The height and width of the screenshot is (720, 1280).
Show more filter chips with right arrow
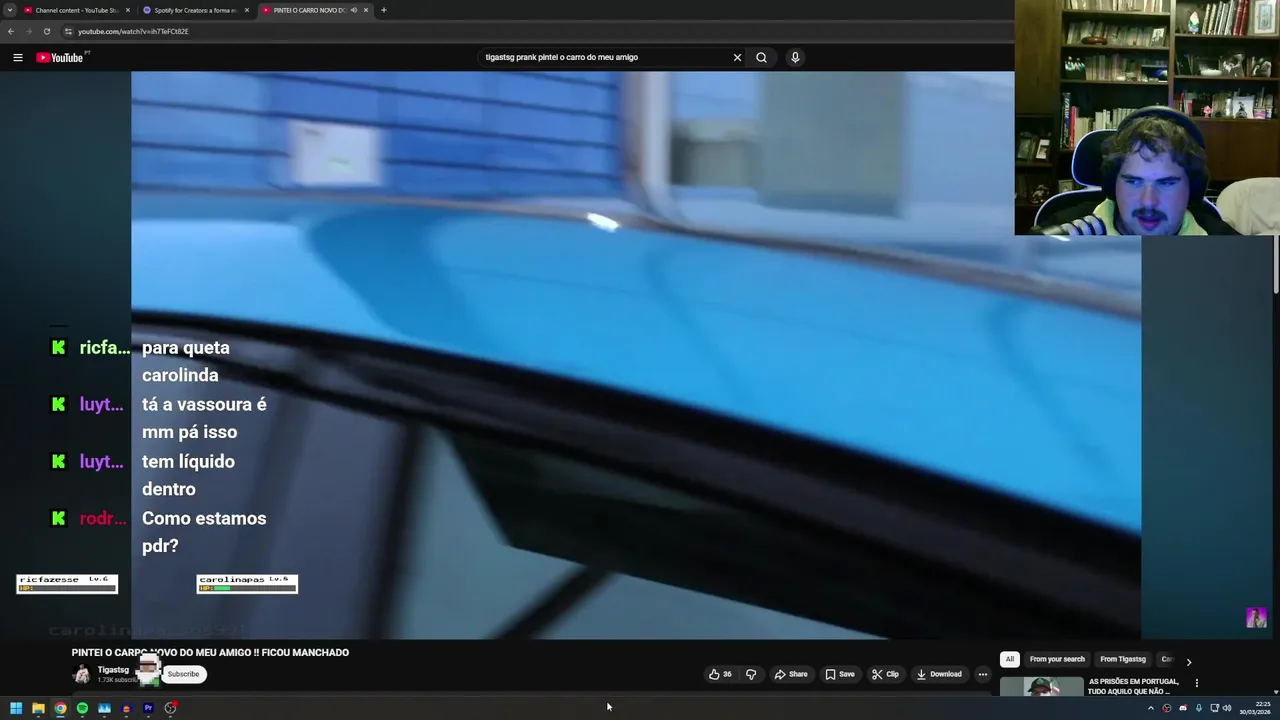pyautogui.click(x=1188, y=661)
